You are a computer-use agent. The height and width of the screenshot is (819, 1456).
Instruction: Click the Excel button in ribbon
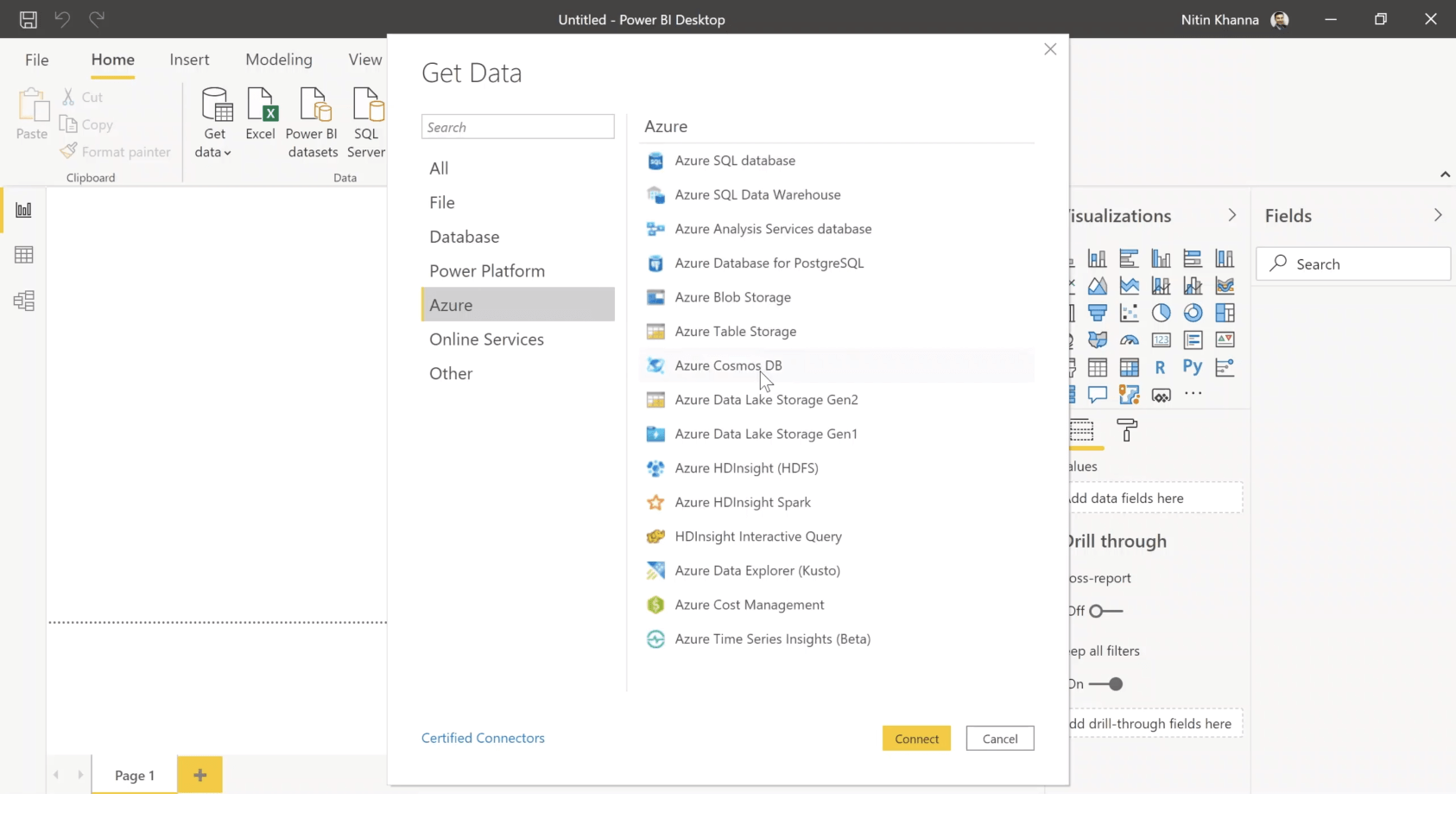coord(261,114)
